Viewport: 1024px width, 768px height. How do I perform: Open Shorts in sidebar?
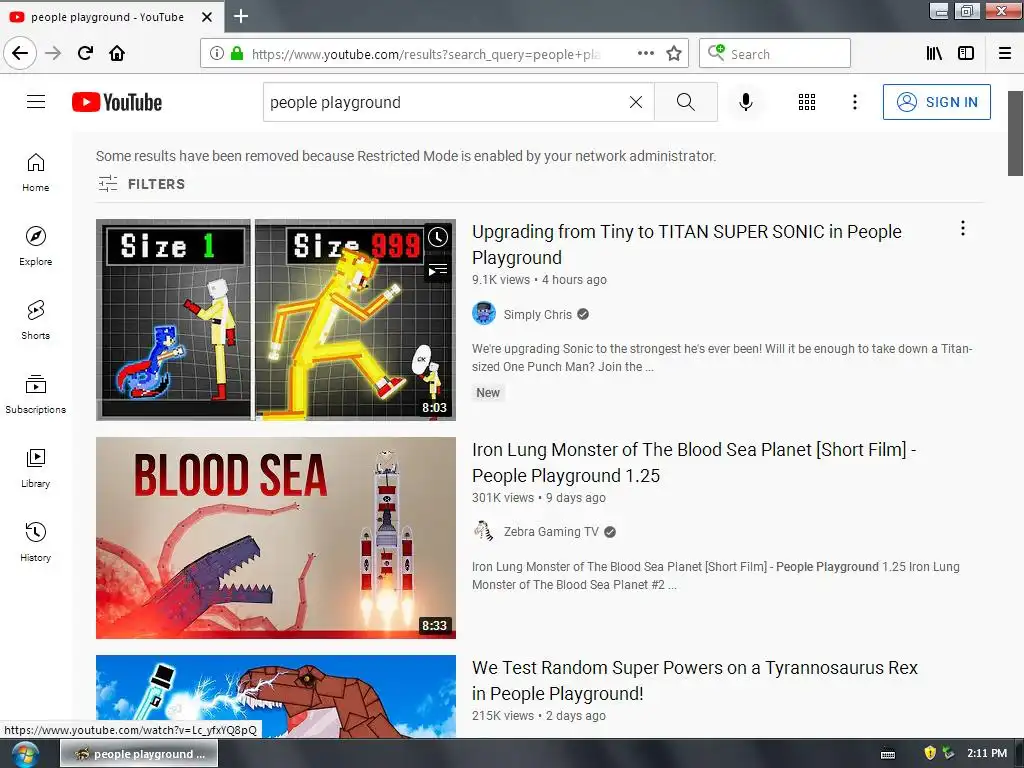36,321
